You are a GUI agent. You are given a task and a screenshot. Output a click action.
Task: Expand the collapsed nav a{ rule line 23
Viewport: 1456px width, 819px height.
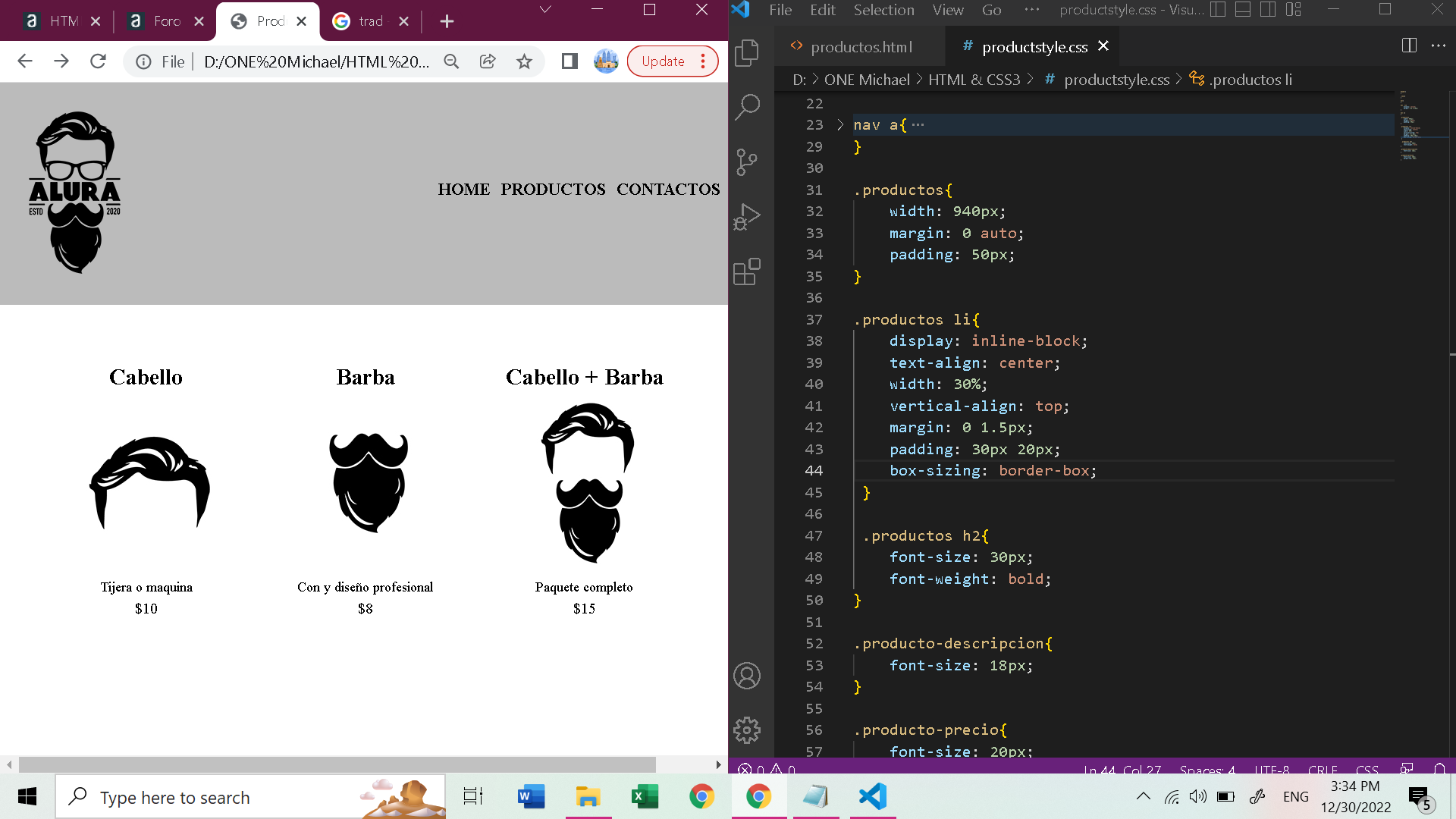840,124
